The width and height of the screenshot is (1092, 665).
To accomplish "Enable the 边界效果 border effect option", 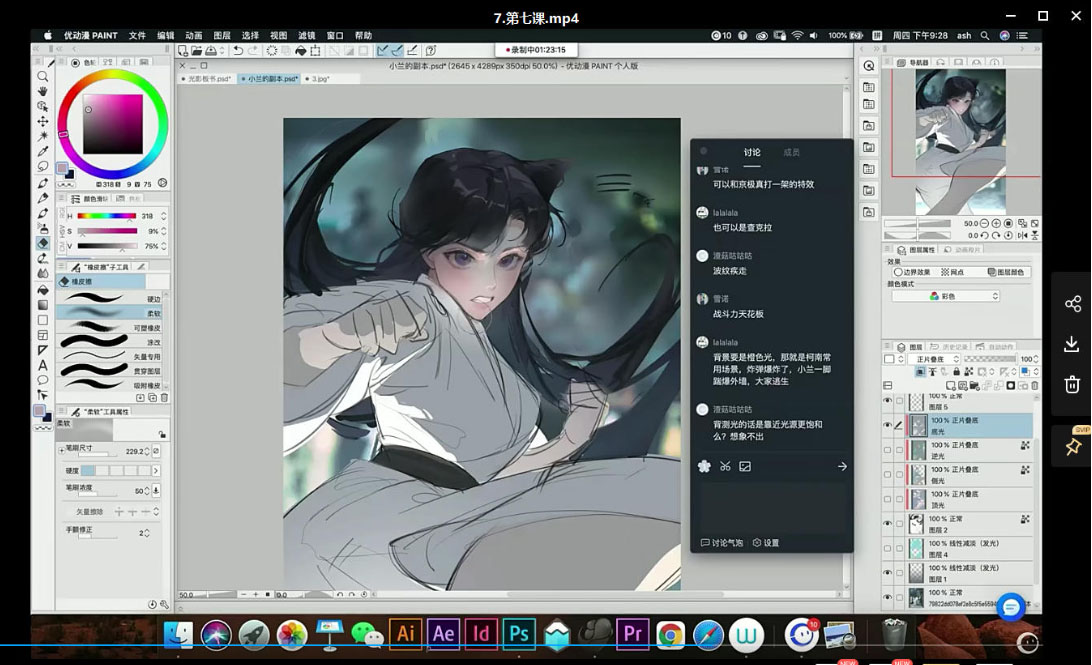I will point(912,272).
